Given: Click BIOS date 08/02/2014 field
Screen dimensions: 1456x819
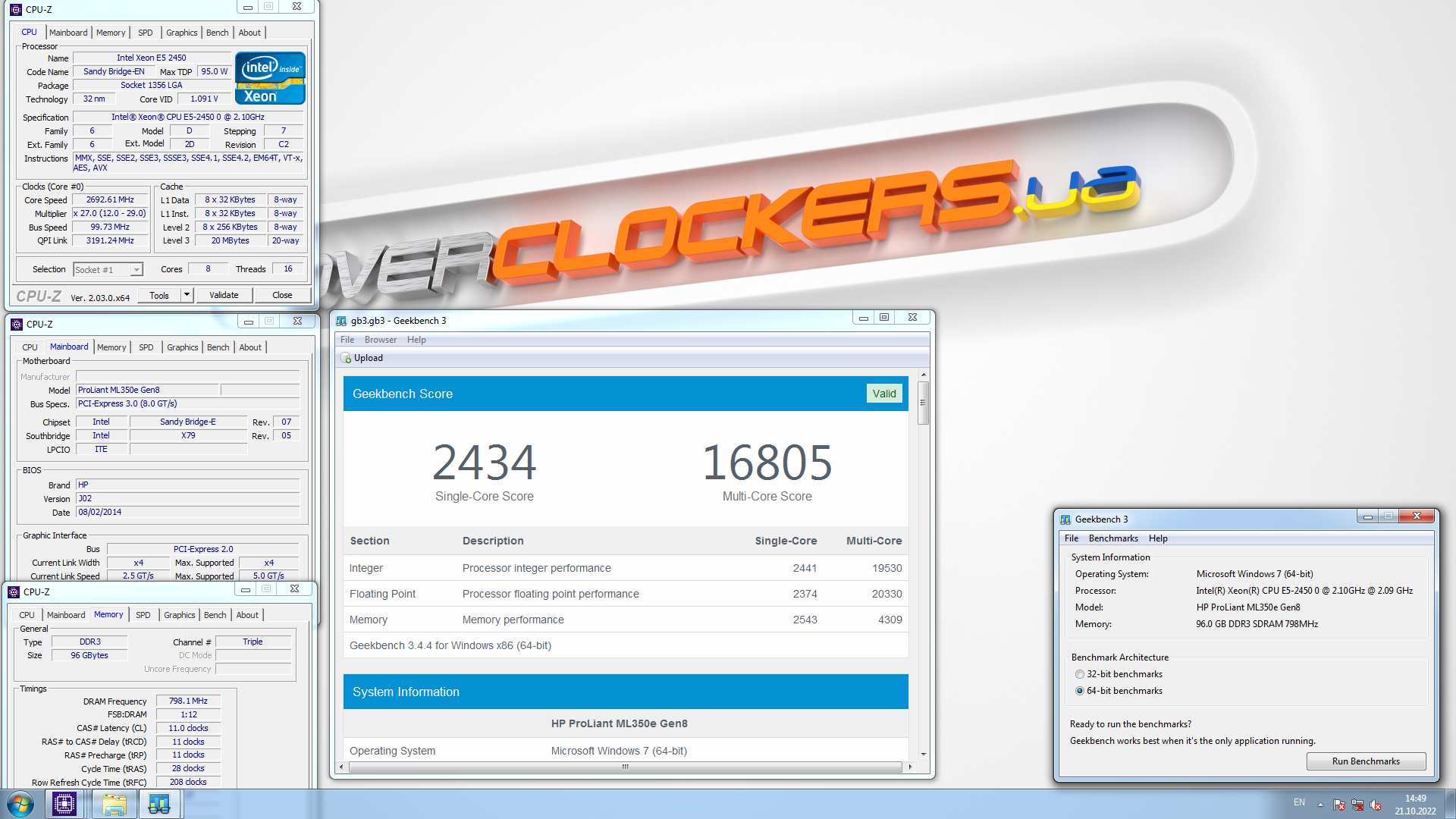Looking at the screenshot, I should [x=188, y=513].
